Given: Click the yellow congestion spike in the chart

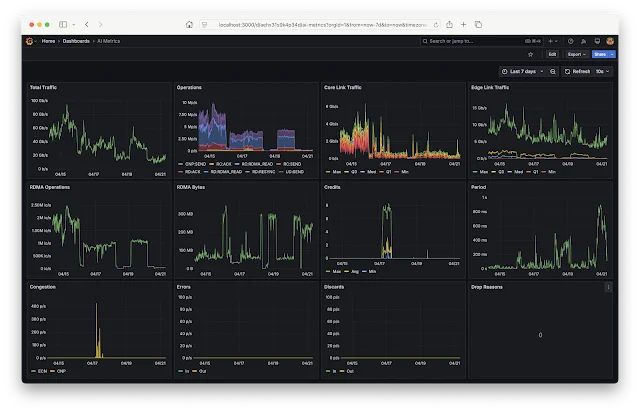Looking at the screenshot, I should coord(98,331).
